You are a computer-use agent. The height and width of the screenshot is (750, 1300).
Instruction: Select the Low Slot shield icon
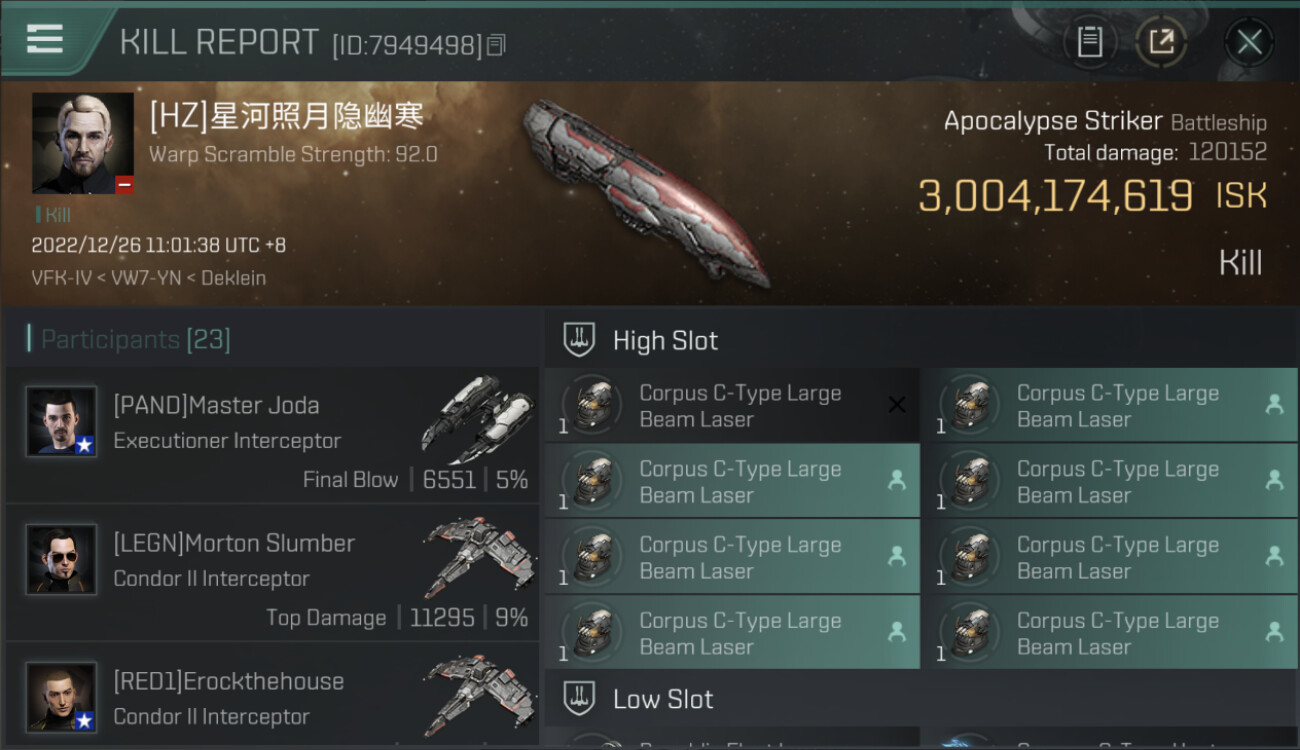coord(579,698)
